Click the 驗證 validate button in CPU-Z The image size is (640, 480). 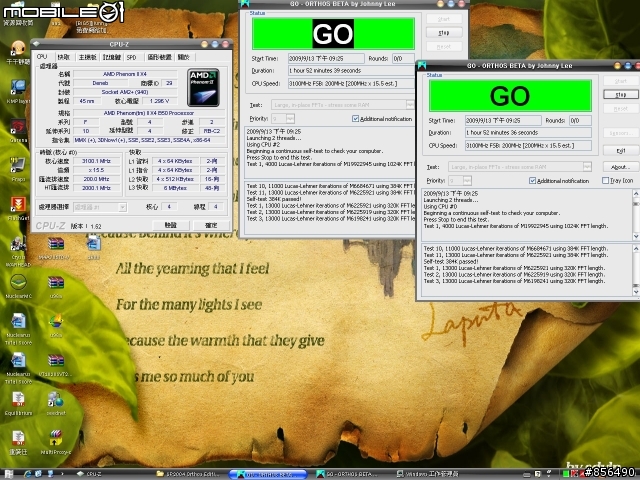171,225
